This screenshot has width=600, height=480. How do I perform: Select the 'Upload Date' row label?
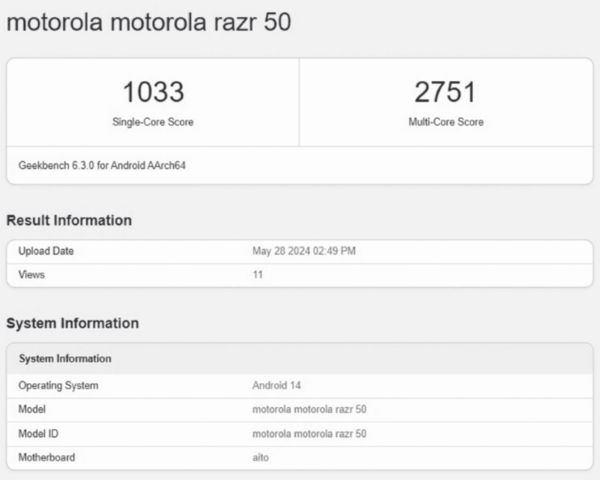point(46,251)
